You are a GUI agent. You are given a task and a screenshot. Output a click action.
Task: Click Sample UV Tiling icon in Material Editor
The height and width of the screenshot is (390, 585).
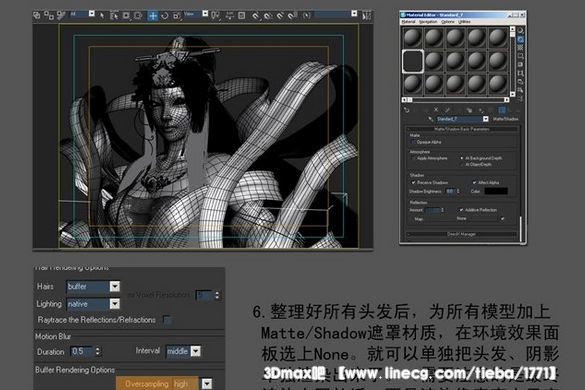pyautogui.click(x=520, y=56)
